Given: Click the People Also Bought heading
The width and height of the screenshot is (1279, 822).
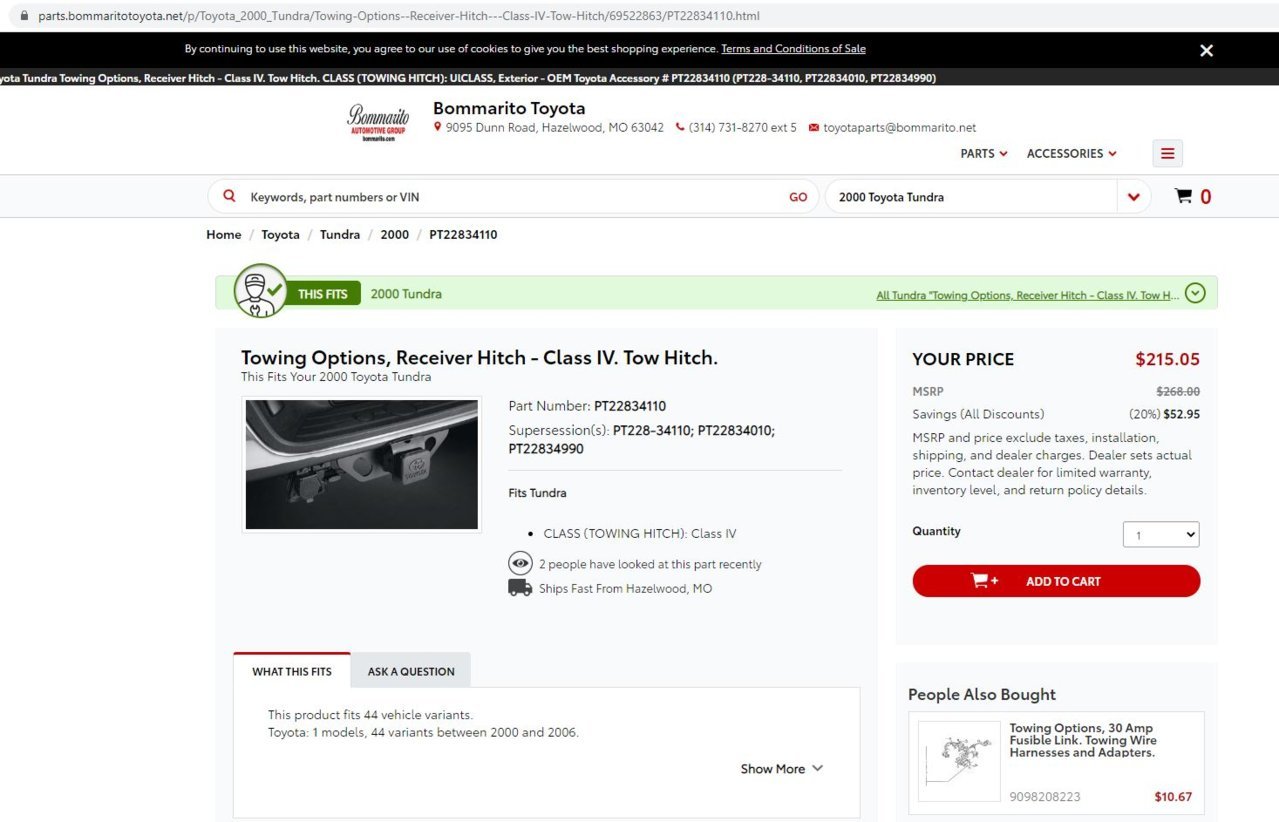Looking at the screenshot, I should (x=982, y=694).
